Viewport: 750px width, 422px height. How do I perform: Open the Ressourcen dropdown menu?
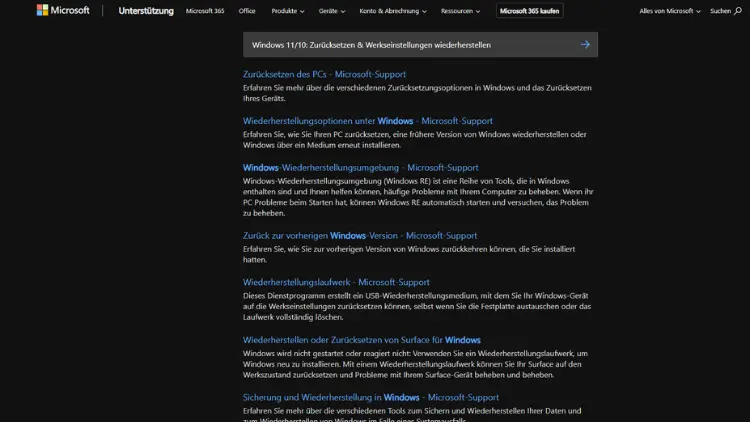(x=460, y=11)
